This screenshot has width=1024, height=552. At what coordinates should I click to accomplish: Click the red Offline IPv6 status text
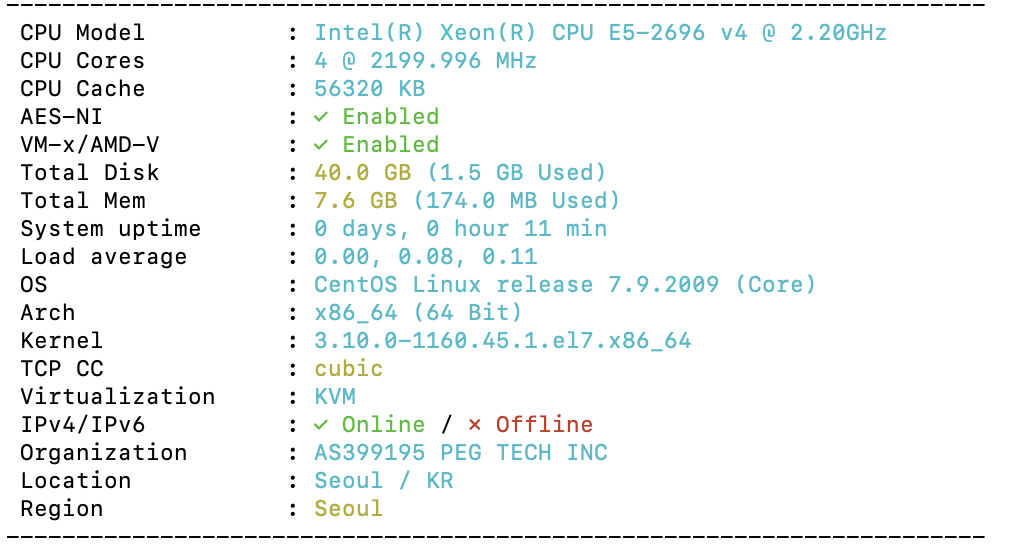(x=545, y=425)
